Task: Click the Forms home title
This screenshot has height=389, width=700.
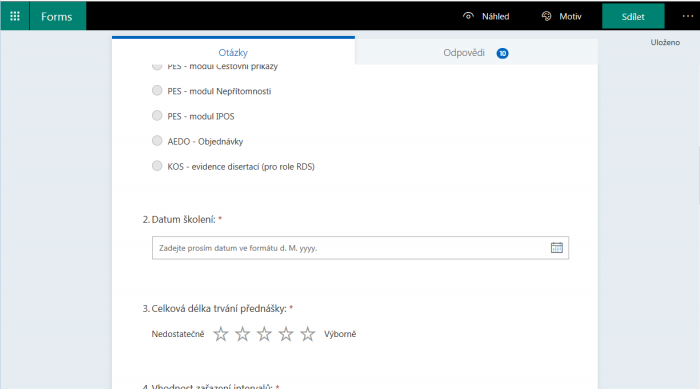Action: point(57,17)
